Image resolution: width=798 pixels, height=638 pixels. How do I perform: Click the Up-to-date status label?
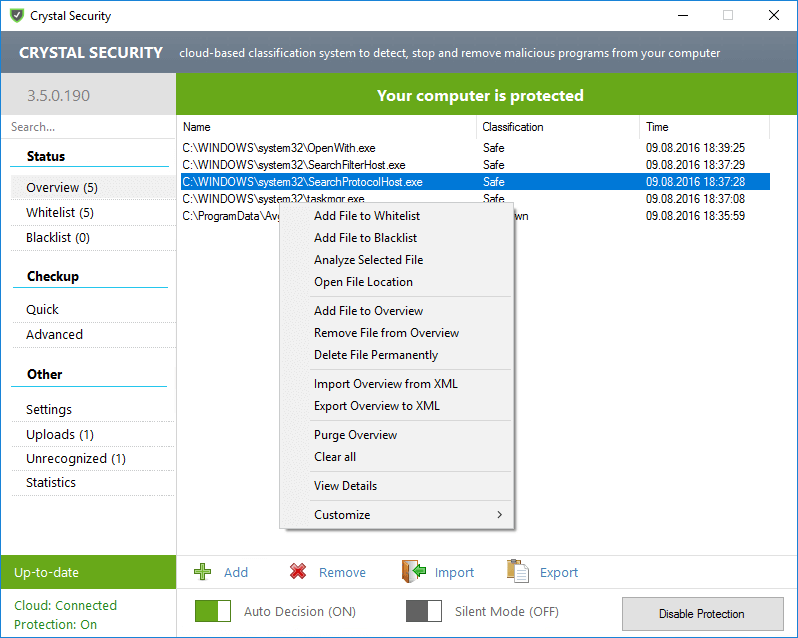point(46,572)
